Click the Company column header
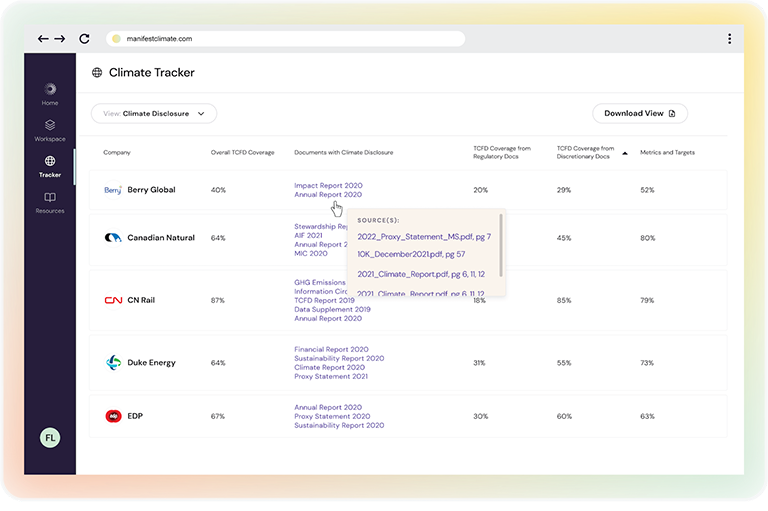The image size is (768, 511). (117, 152)
